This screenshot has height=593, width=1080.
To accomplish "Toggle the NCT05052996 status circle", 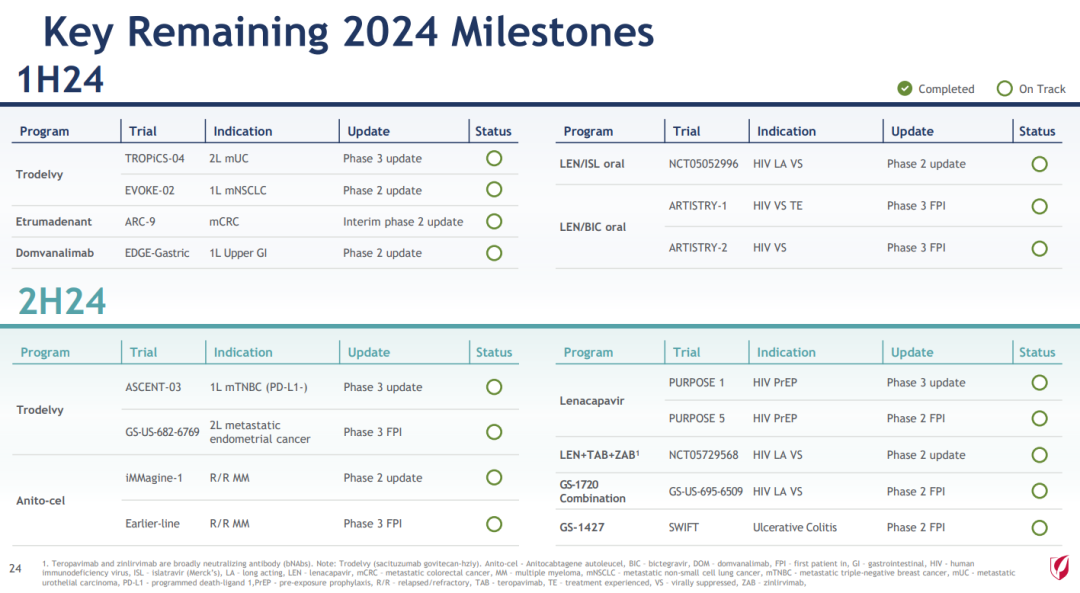I will coord(1039,164).
